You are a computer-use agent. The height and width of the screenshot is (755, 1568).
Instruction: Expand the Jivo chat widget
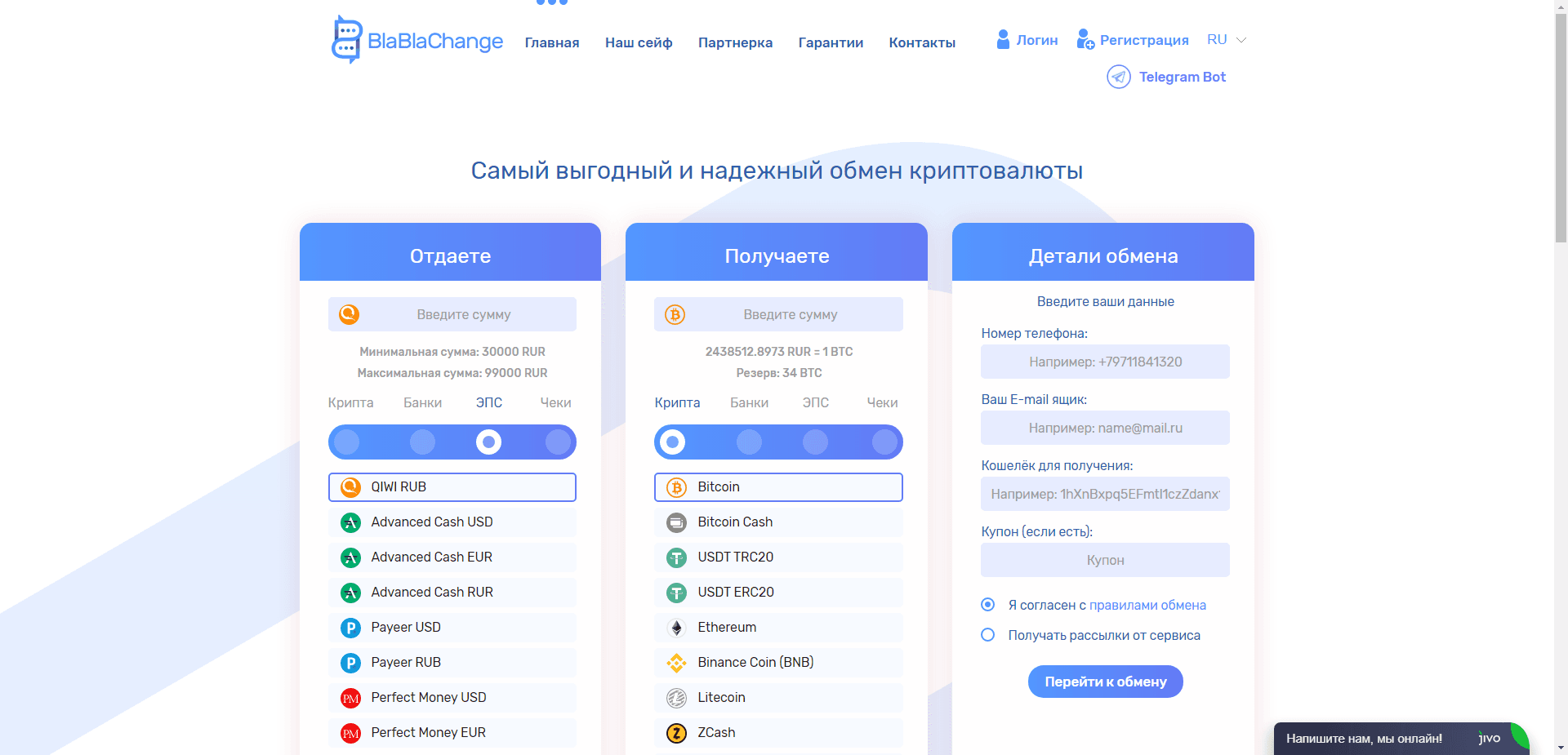[1401, 738]
